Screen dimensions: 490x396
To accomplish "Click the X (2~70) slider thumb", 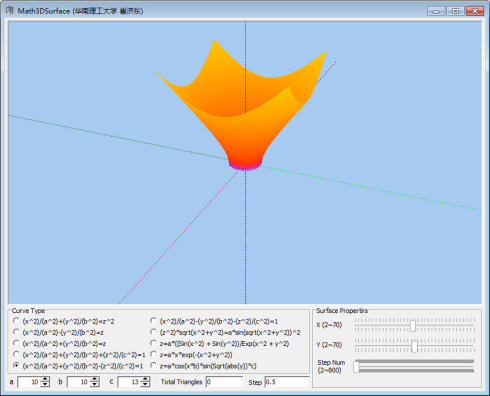I will pos(413,325).
